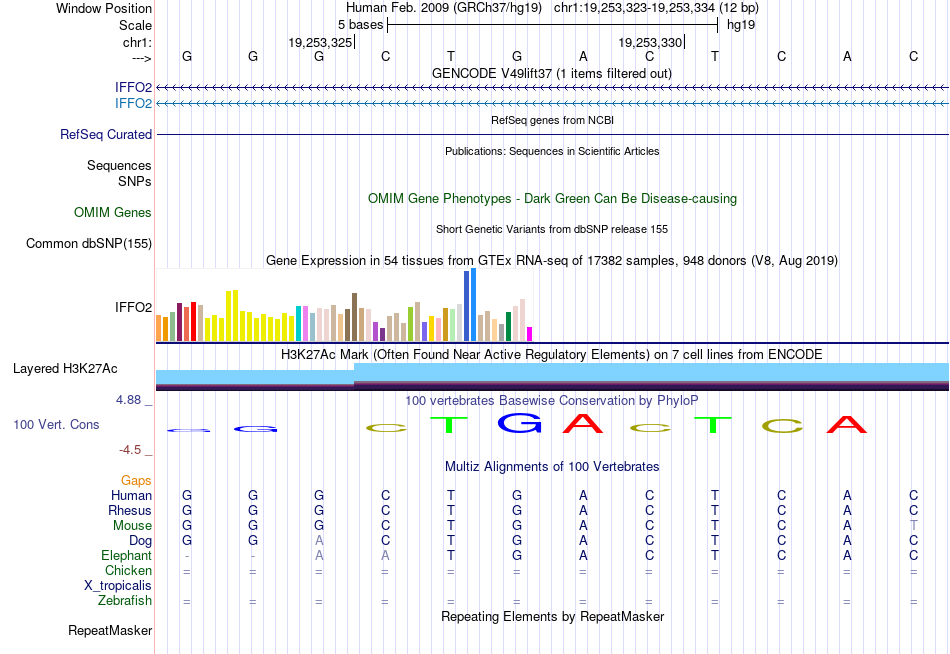Click the Scale label

tap(135, 25)
